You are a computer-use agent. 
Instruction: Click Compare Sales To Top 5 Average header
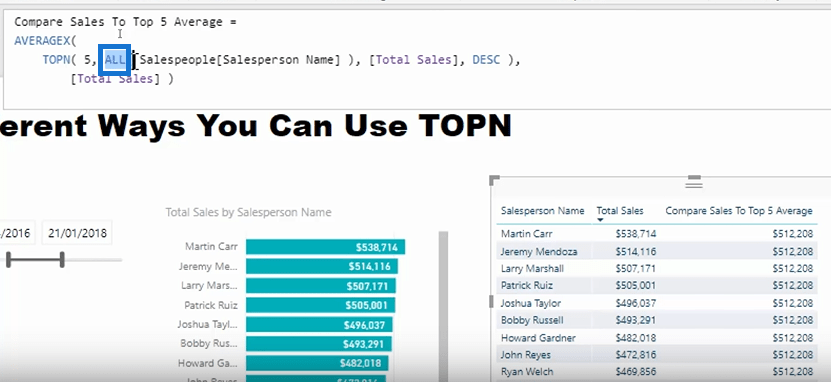(x=739, y=211)
